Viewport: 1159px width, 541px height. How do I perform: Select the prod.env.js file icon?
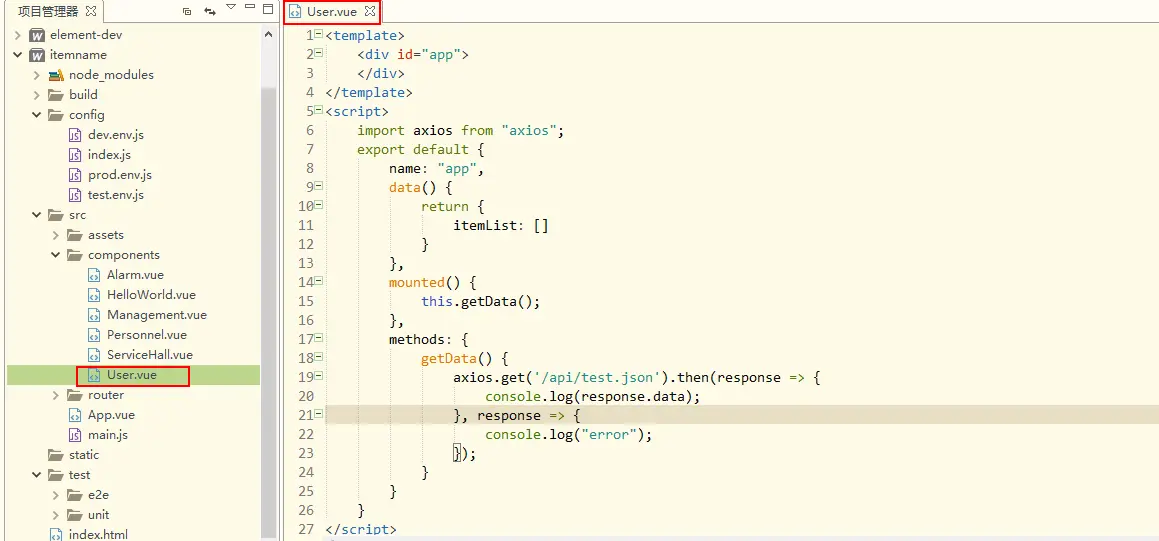click(x=75, y=175)
